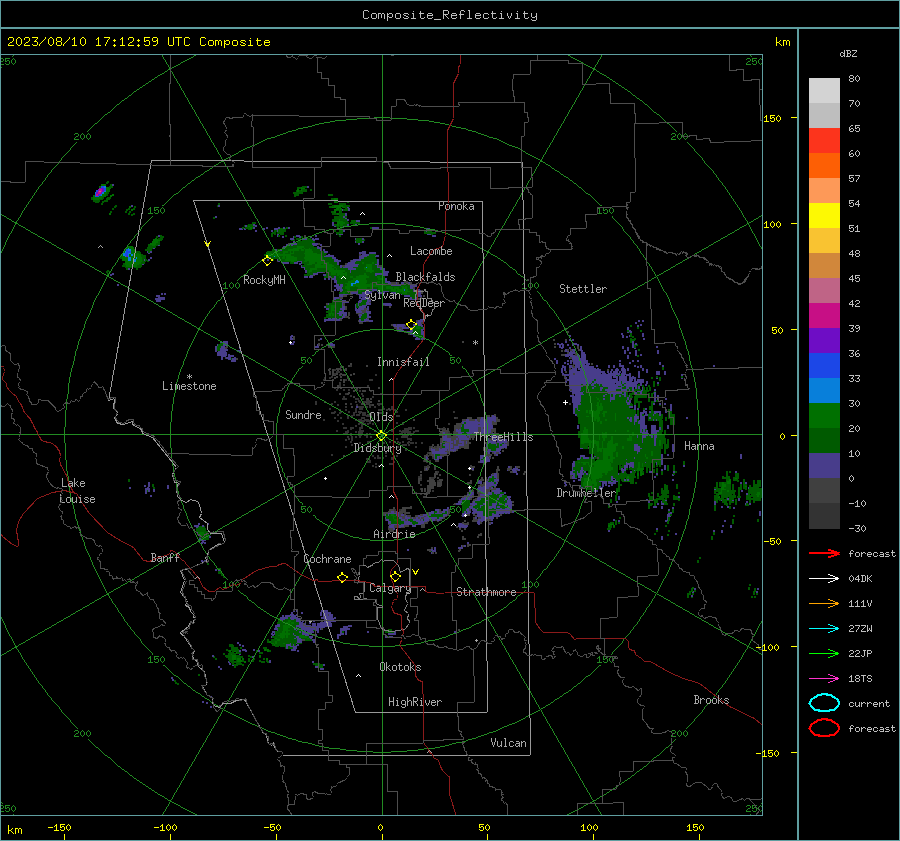Click the Banff label on map
Image resolution: width=900 pixels, height=841 pixels.
(165, 558)
